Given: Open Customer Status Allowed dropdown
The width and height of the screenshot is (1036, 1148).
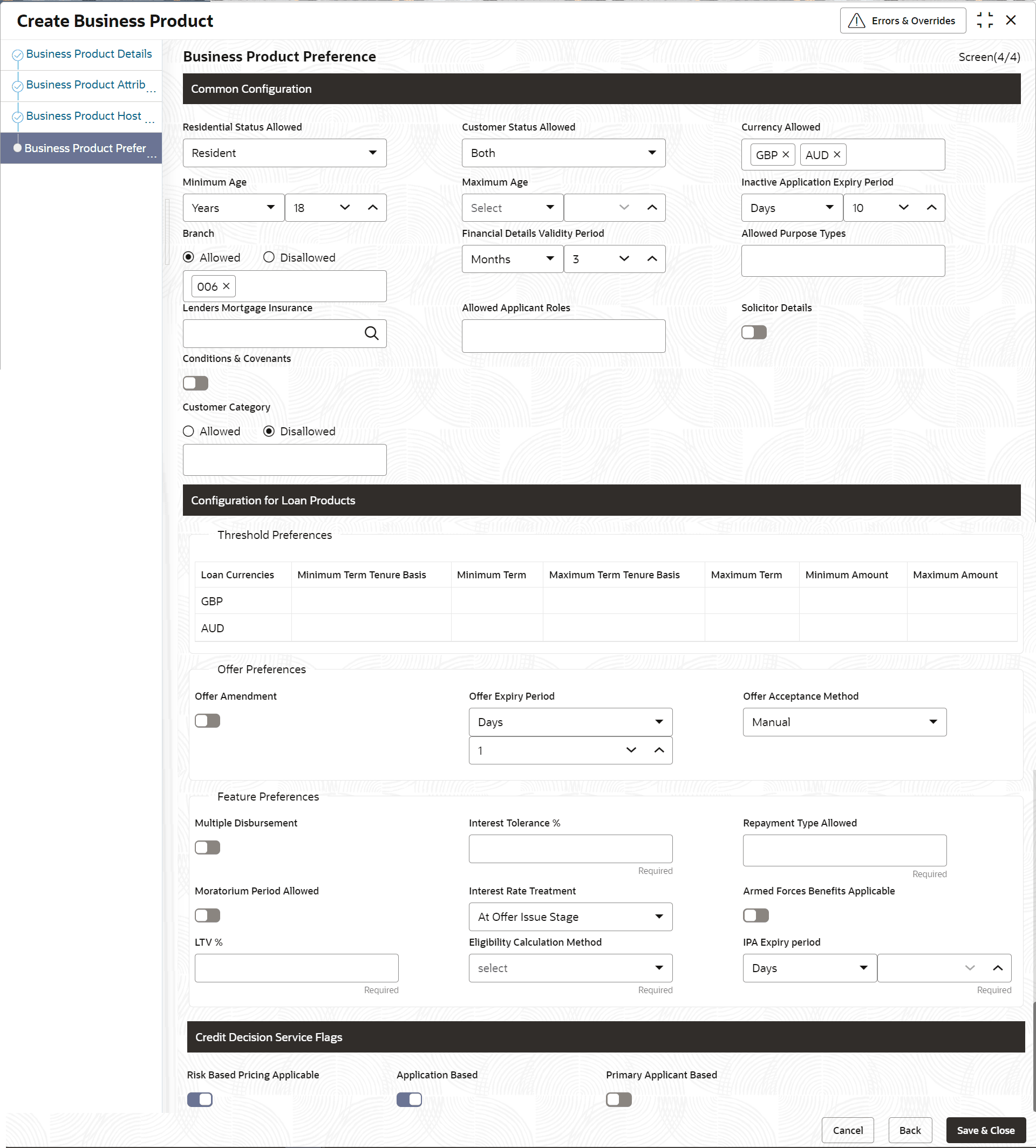Looking at the screenshot, I should [x=563, y=153].
